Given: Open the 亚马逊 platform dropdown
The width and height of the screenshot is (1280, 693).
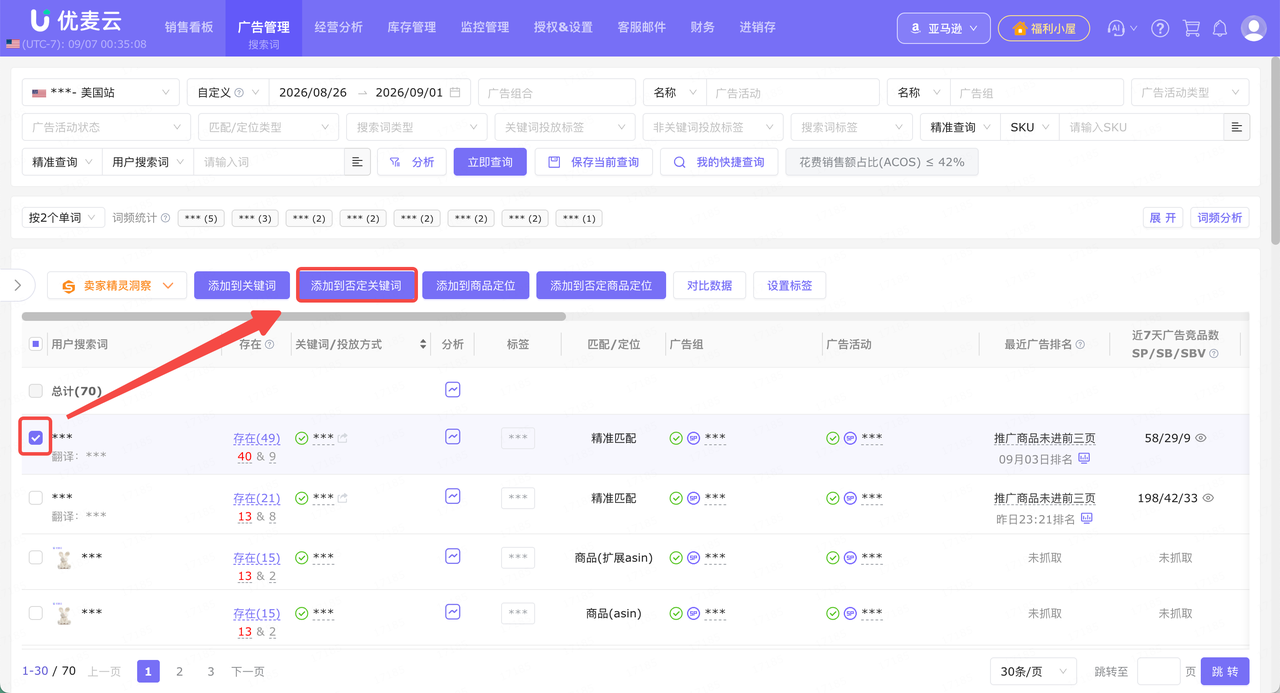Looking at the screenshot, I should click(x=944, y=28).
